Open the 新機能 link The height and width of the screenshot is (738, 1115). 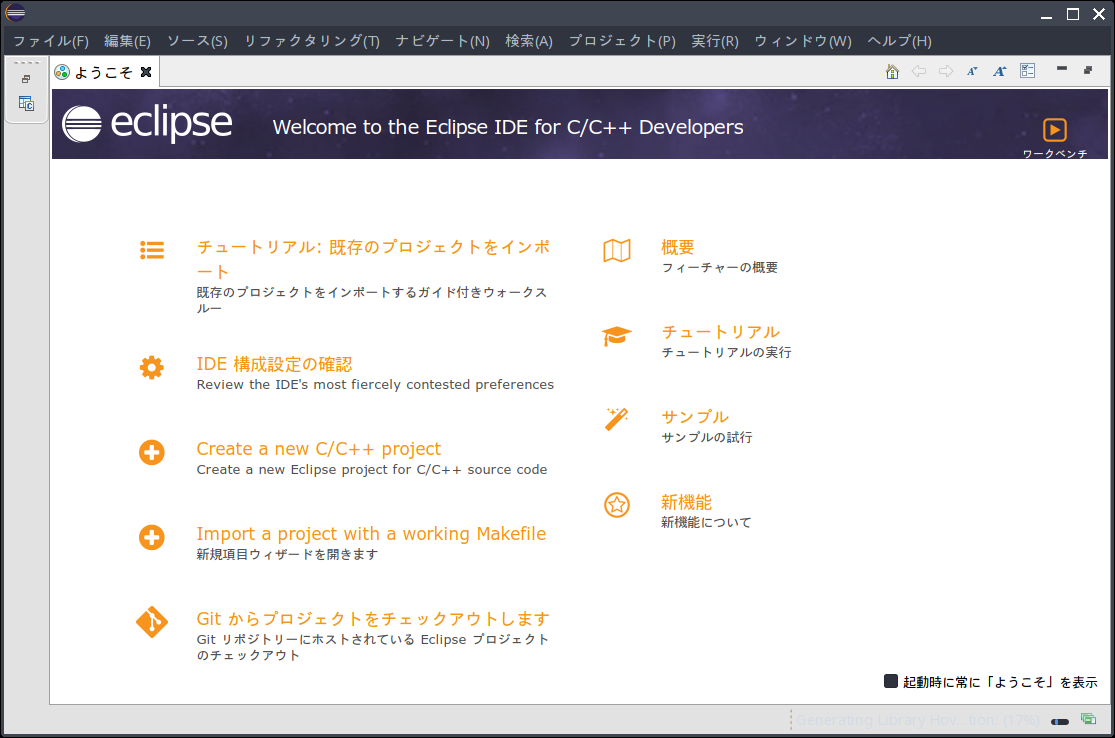686,502
